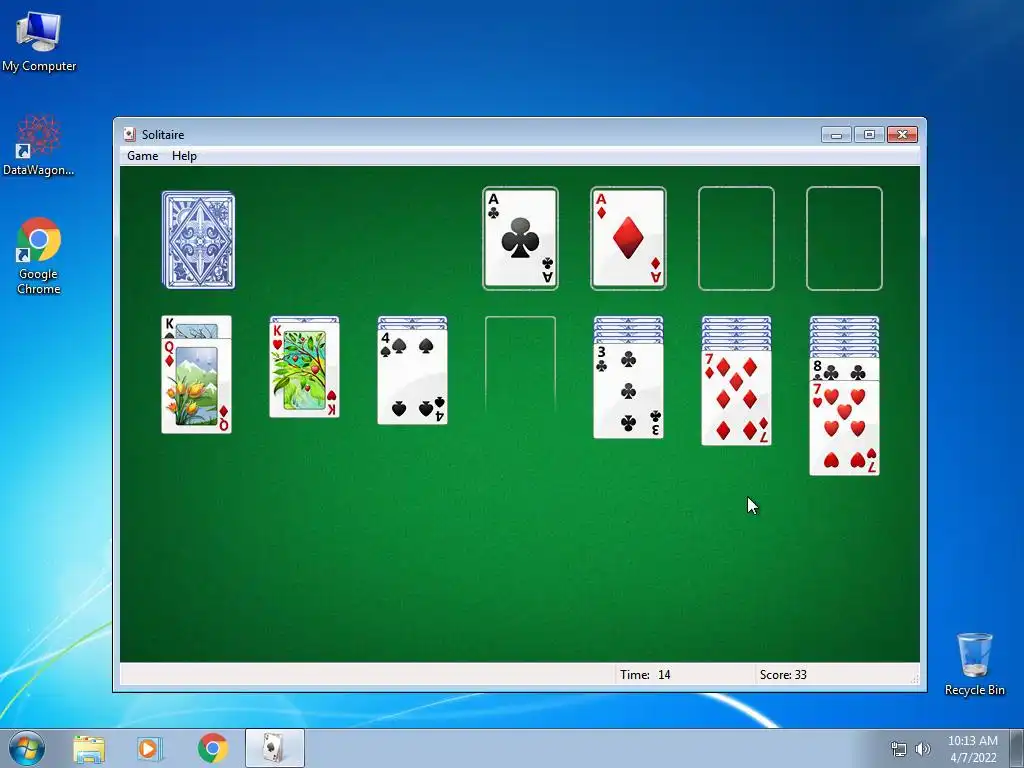Open the DataWagon desktop shortcut
1024x768 pixels.
pyautogui.click(x=39, y=145)
